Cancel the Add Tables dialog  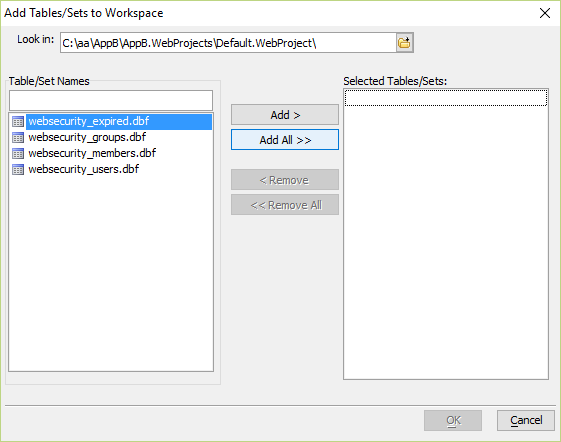[526, 420]
